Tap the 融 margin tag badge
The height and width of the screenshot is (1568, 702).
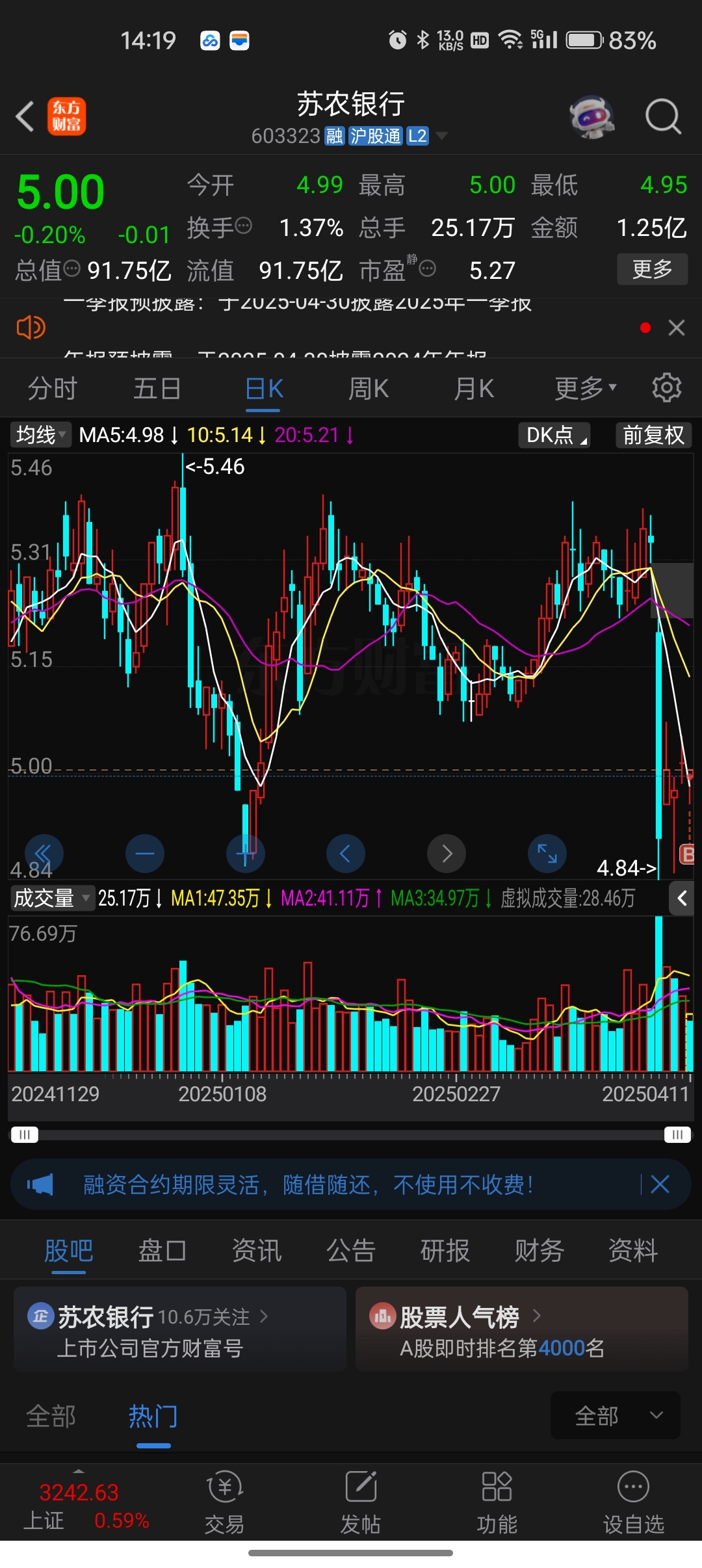pos(335,136)
